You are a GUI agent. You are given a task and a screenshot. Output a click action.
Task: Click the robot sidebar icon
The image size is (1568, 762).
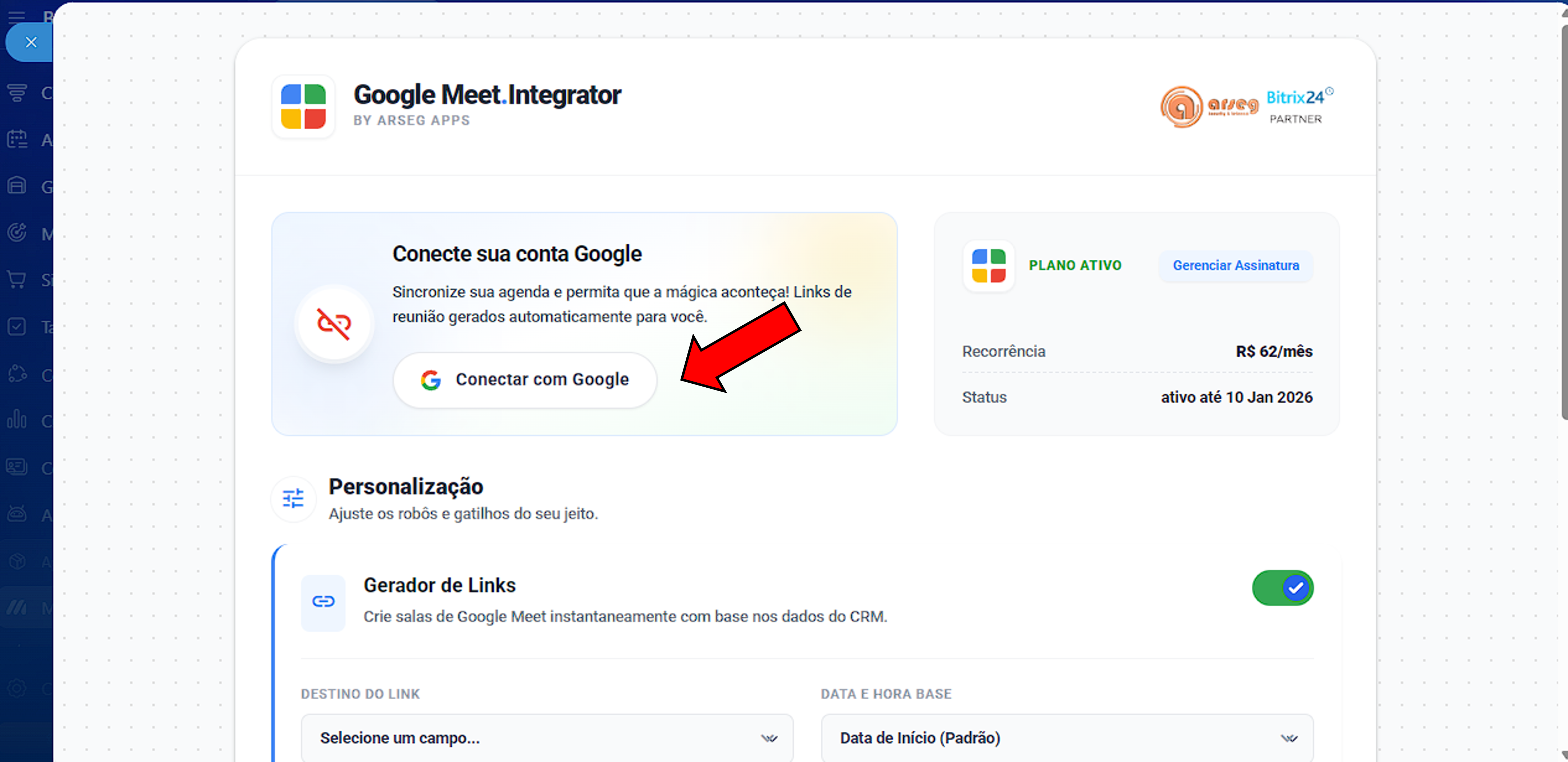point(17,514)
